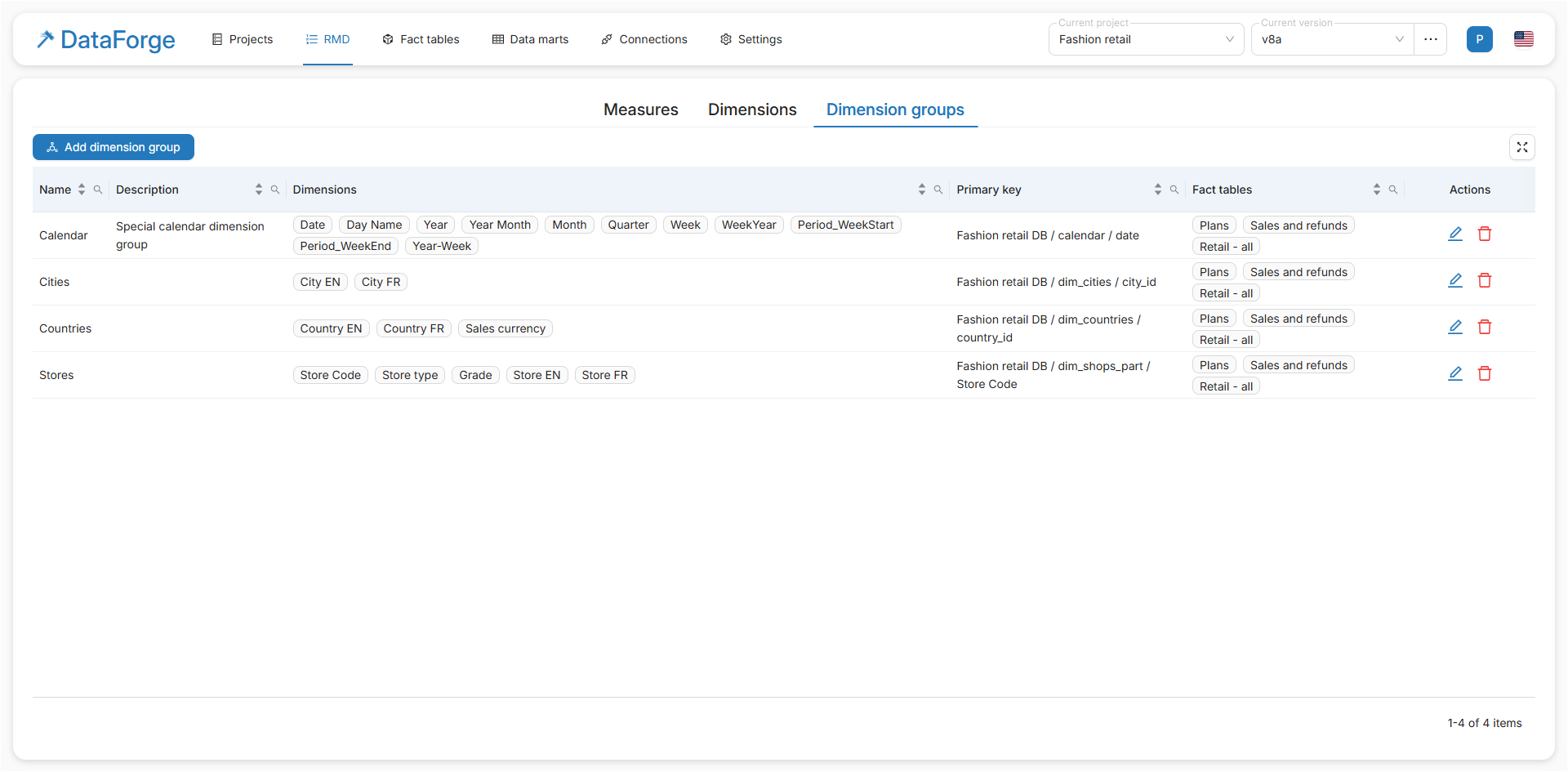The image size is (1568, 772).
Task: Click Add dimension group button
Action: pos(114,147)
